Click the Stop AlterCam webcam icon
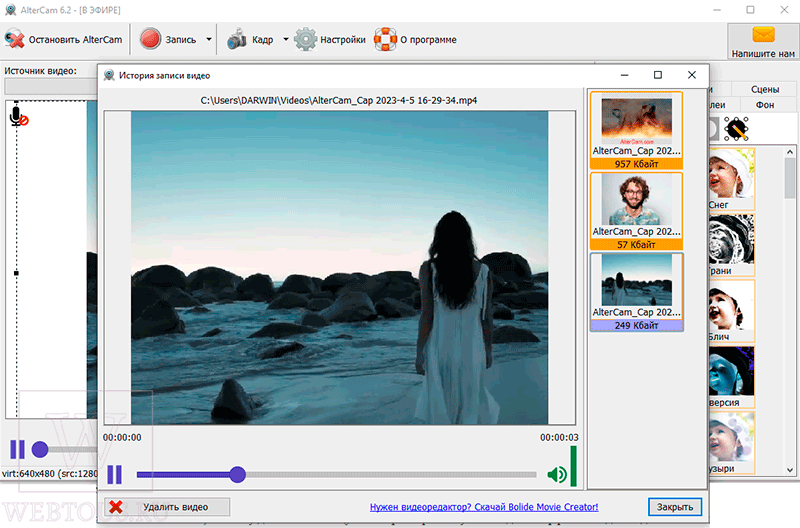This screenshot has width=800, height=528. (15, 39)
